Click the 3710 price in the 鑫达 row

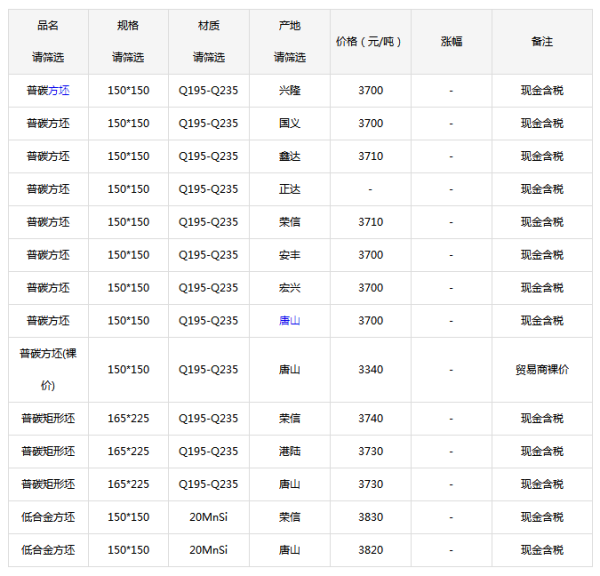pyautogui.click(x=370, y=156)
